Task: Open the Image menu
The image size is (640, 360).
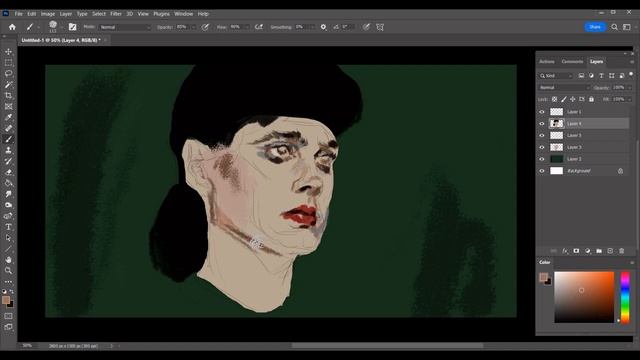Action: point(48,14)
